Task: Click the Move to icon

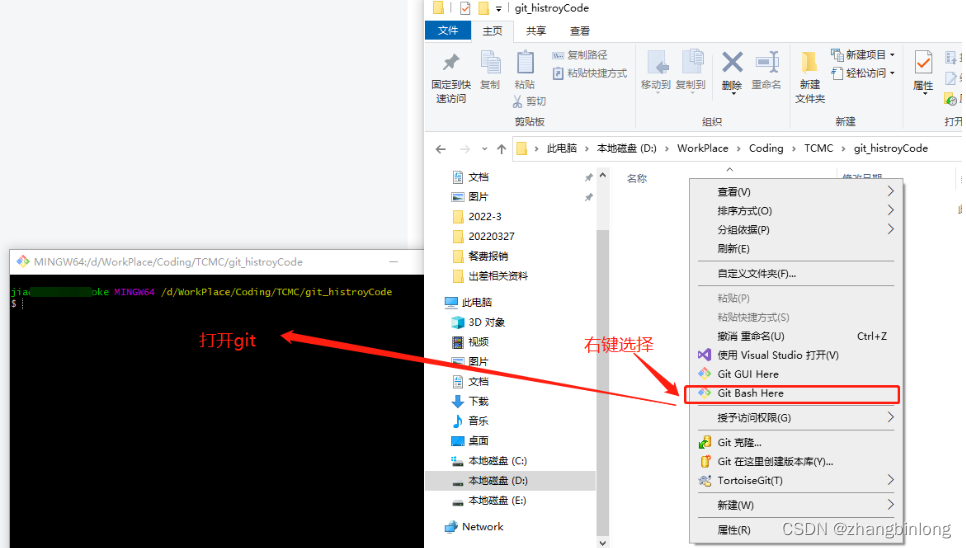Action: 656,62
